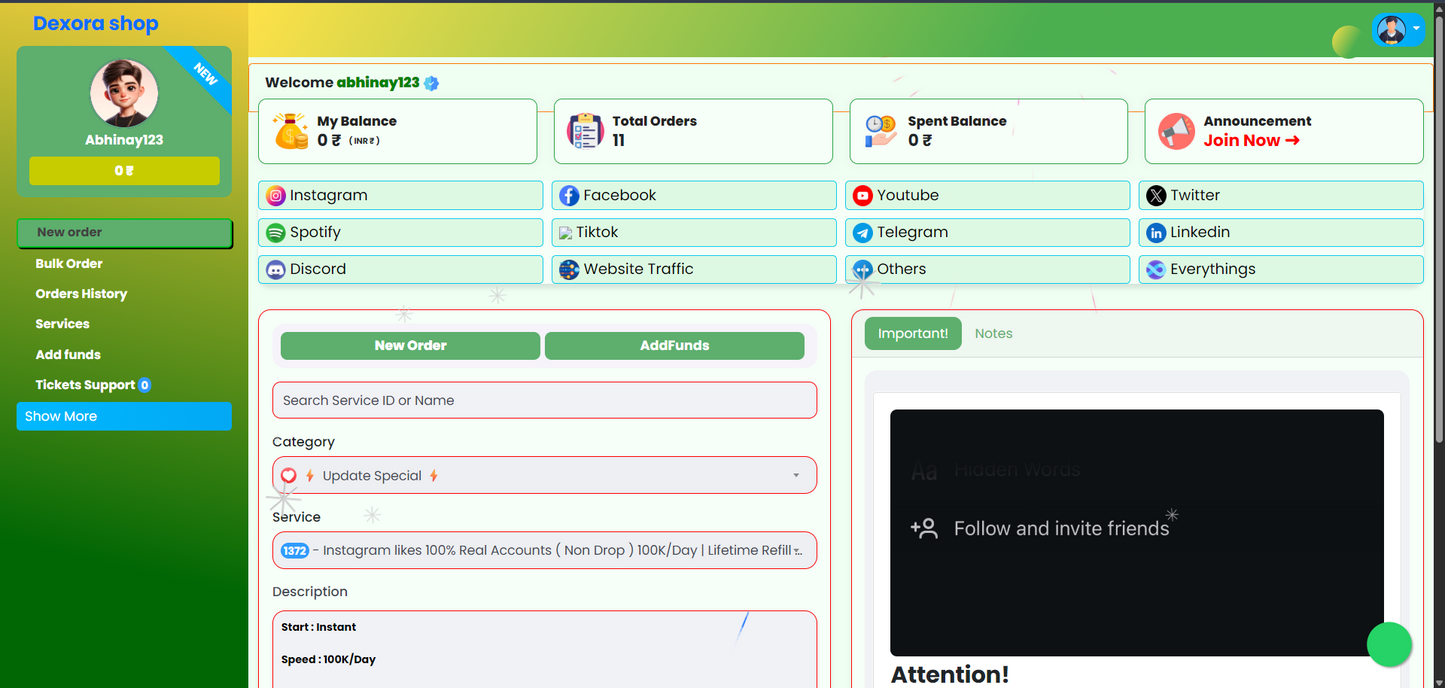This screenshot has height=688, width=1445.
Task: Click the My Balance money bag icon
Action: click(290, 131)
